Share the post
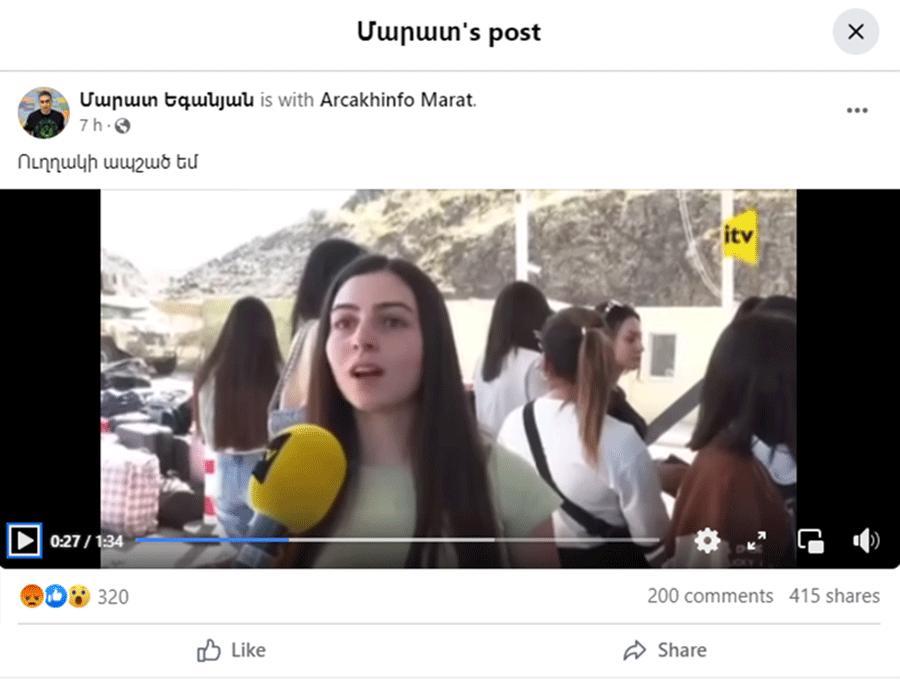 pyautogui.click(x=665, y=650)
